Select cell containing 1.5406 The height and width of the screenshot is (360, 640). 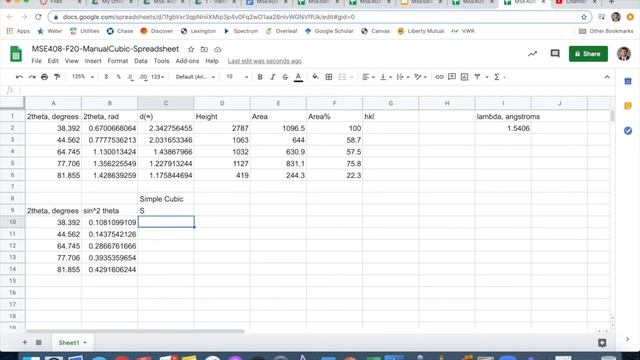pyautogui.click(x=503, y=128)
